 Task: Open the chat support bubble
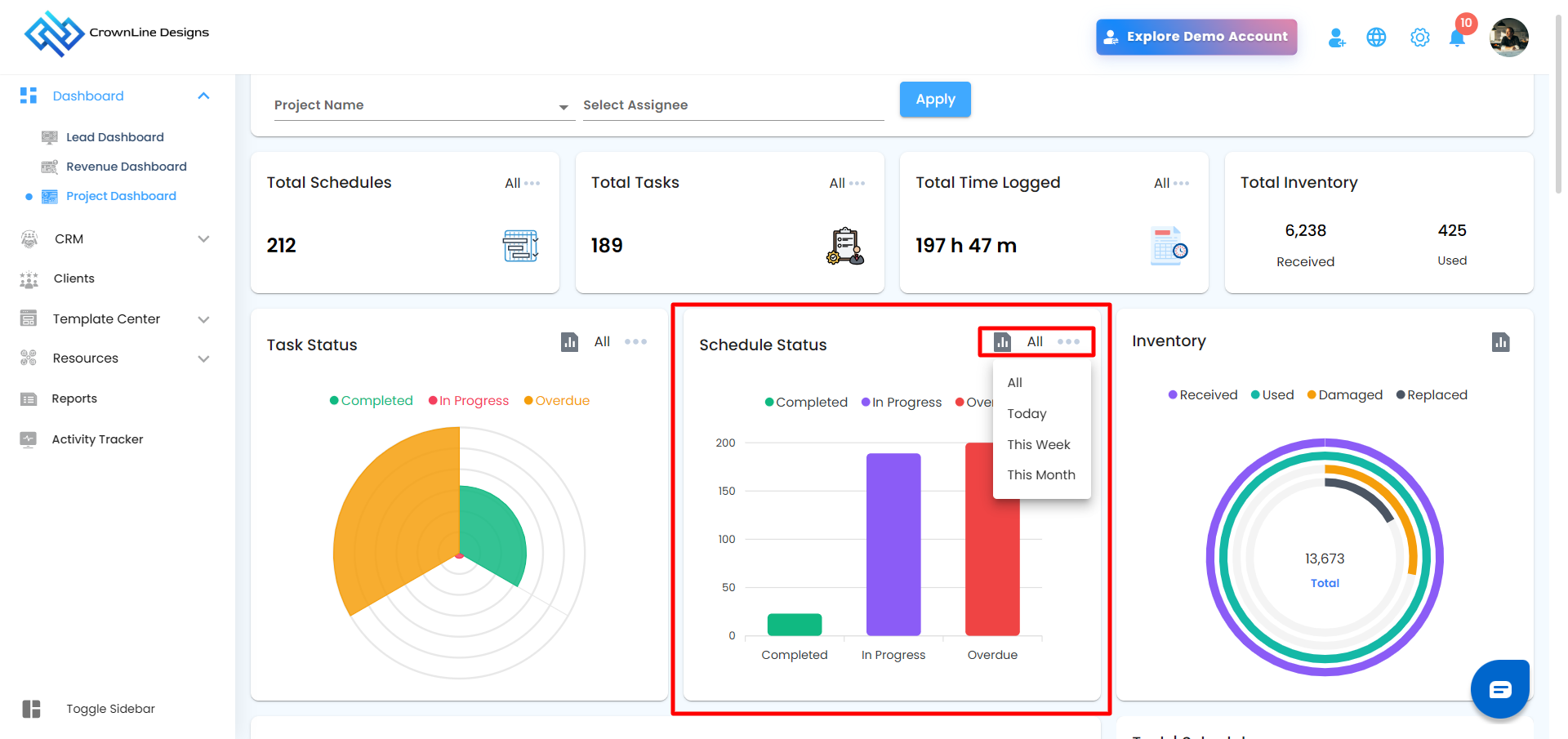click(x=1499, y=689)
